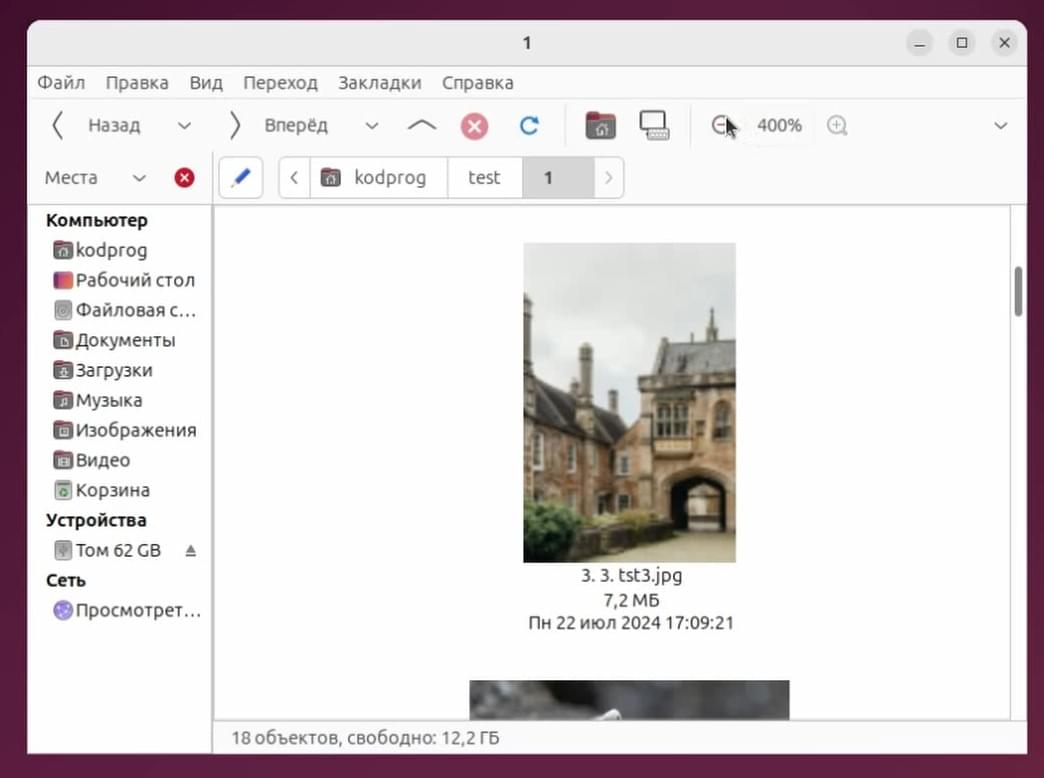Click the Сеть section header

click(x=65, y=581)
